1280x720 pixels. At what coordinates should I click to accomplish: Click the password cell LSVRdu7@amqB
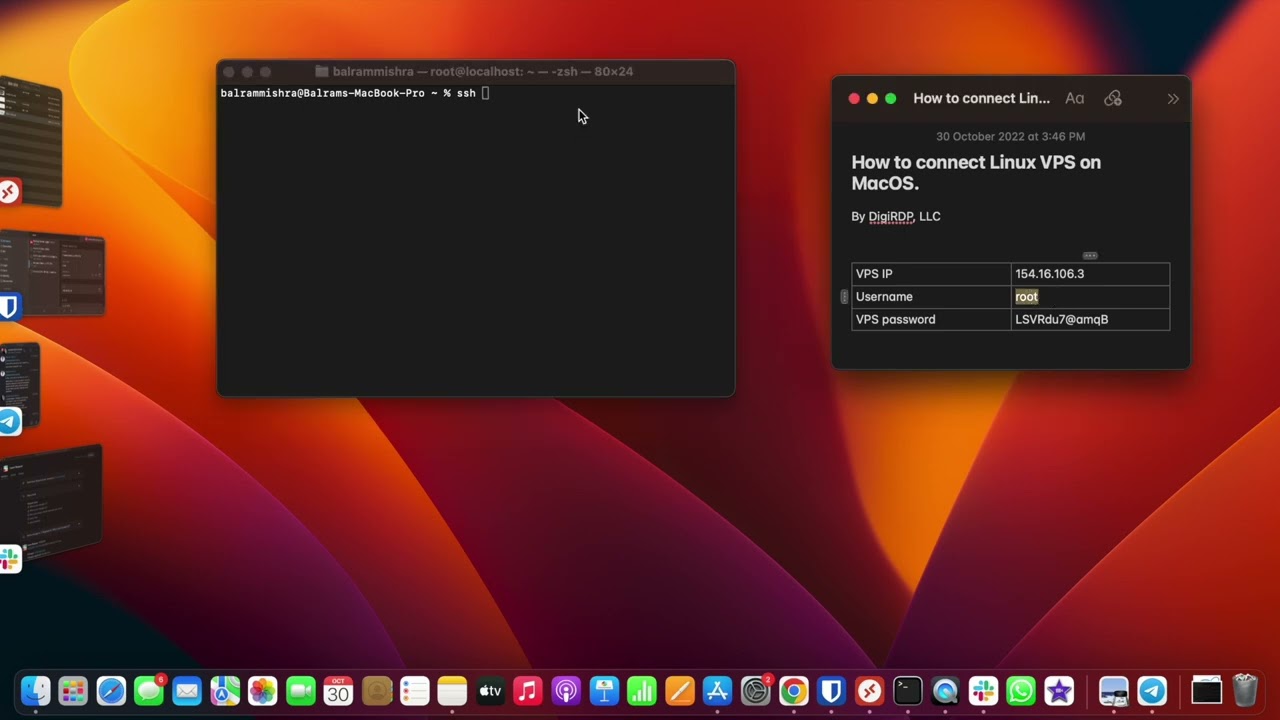(x=1090, y=320)
